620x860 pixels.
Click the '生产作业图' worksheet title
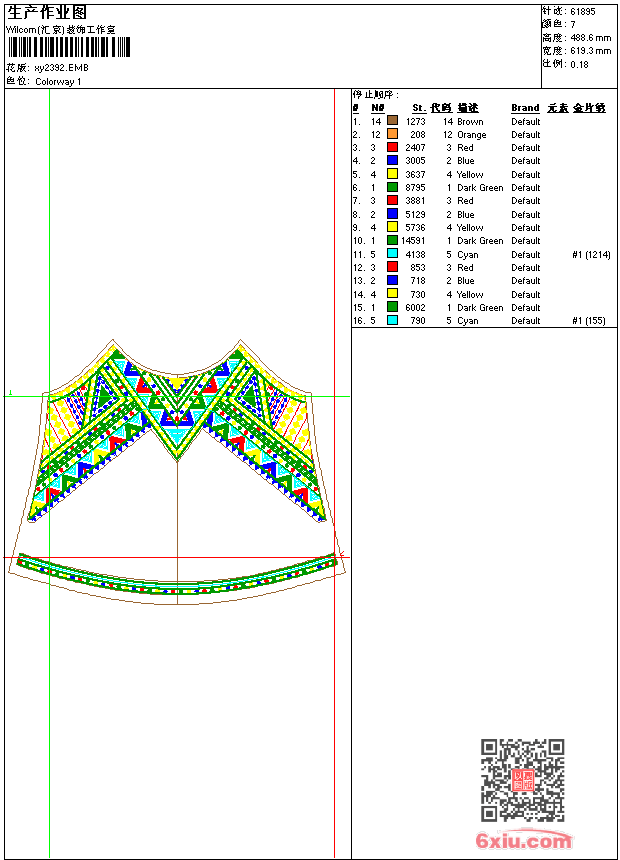(47, 13)
